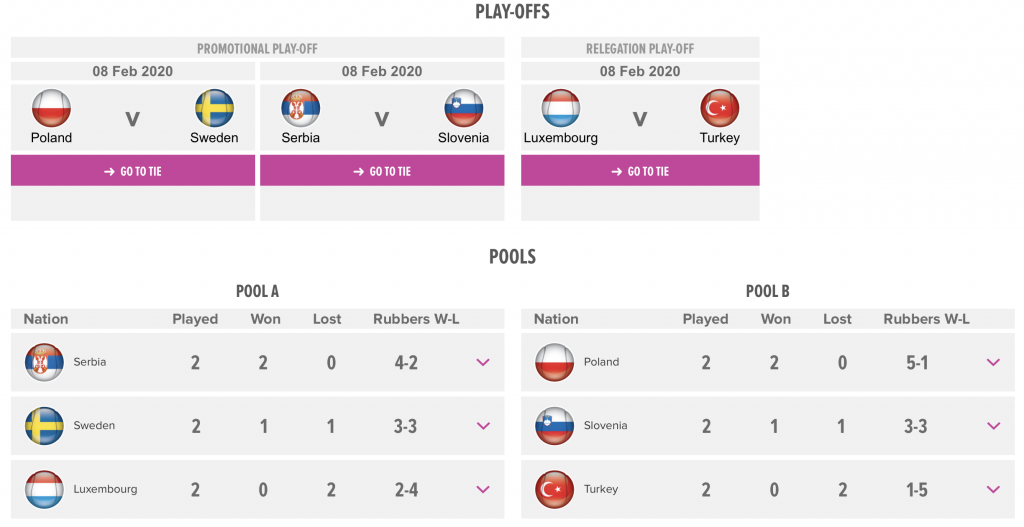
Task: Click Slovenia flag in play-off tie
Action: click(464, 108)
